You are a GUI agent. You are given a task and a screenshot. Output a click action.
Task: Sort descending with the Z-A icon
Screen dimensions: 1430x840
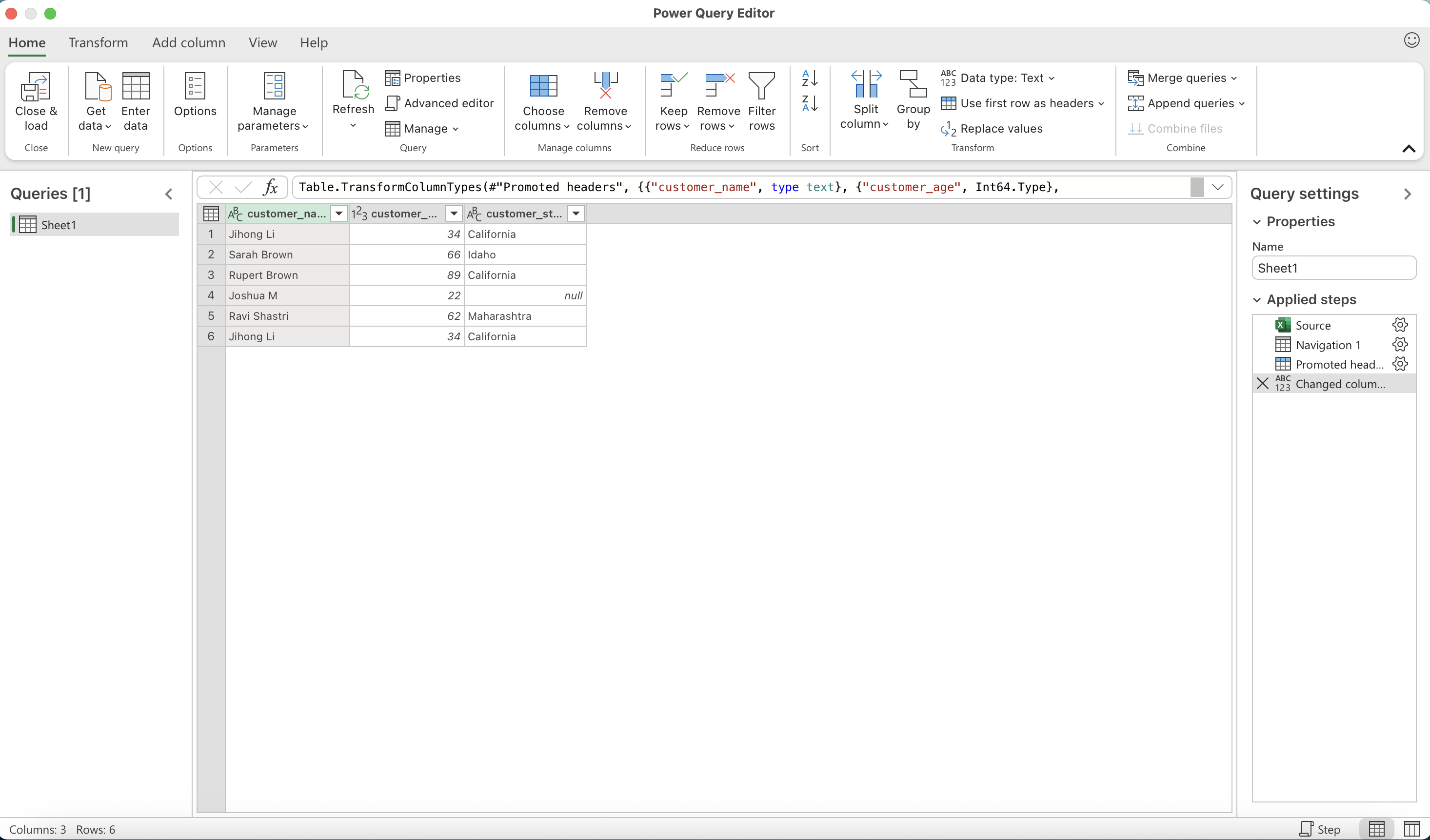tap(809, 104)
